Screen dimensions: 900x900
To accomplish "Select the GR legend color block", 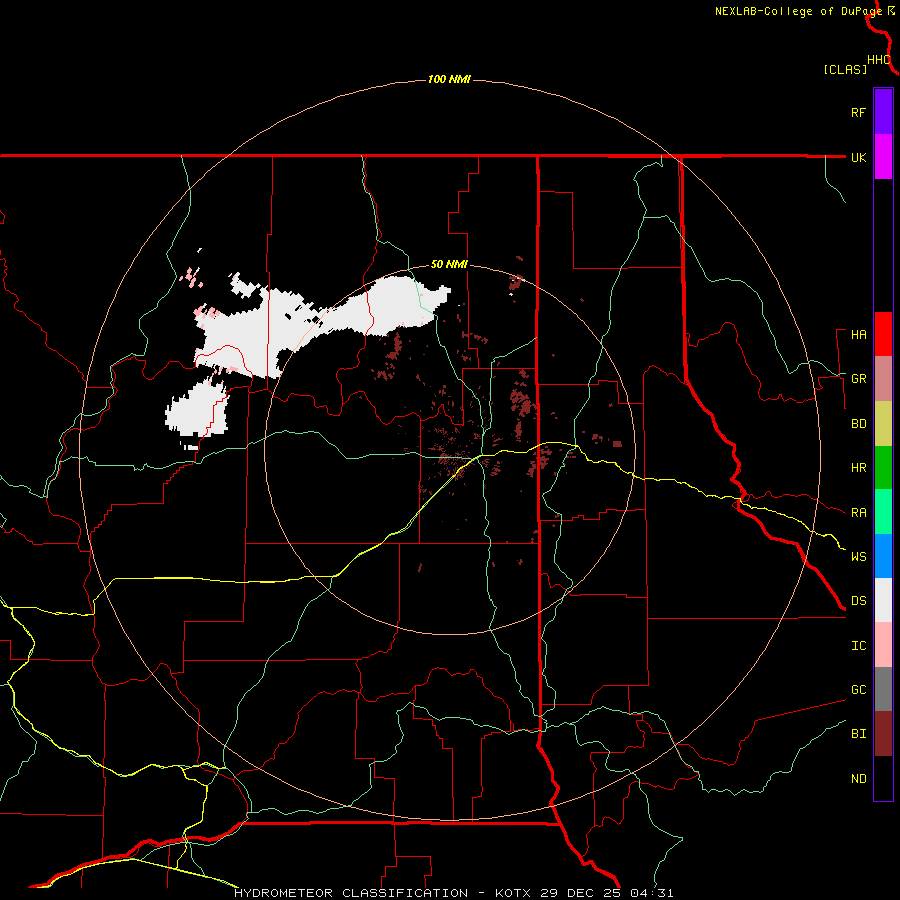I will (883, 379).
